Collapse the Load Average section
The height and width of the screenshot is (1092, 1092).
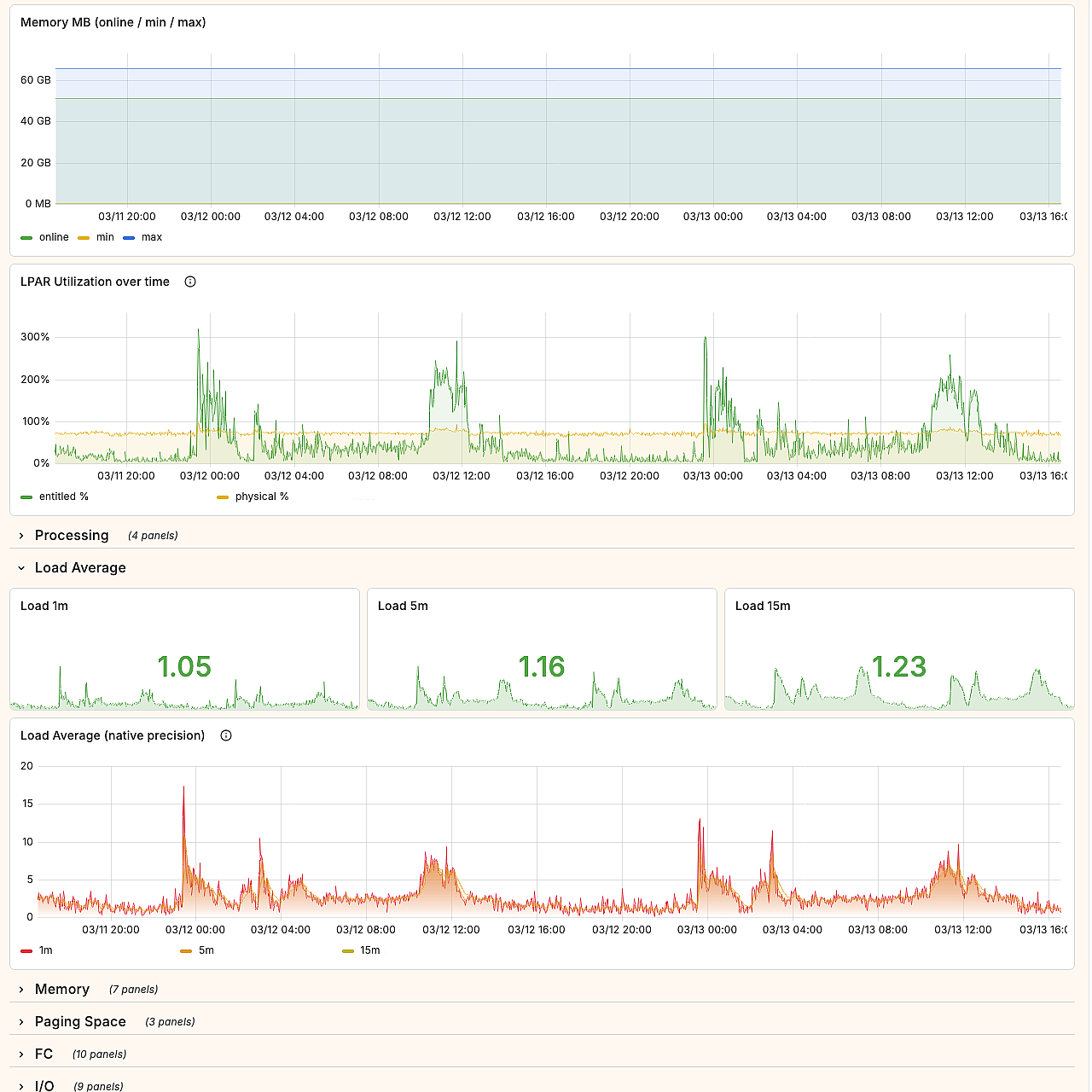tap(22, 568)
